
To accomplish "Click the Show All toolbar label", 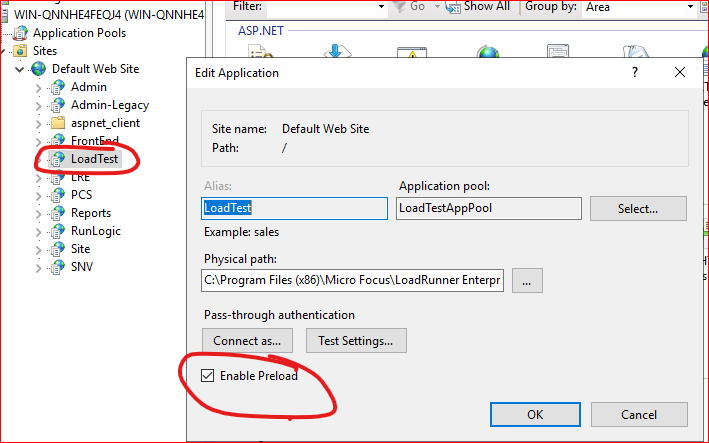I will tap(487, 6).
